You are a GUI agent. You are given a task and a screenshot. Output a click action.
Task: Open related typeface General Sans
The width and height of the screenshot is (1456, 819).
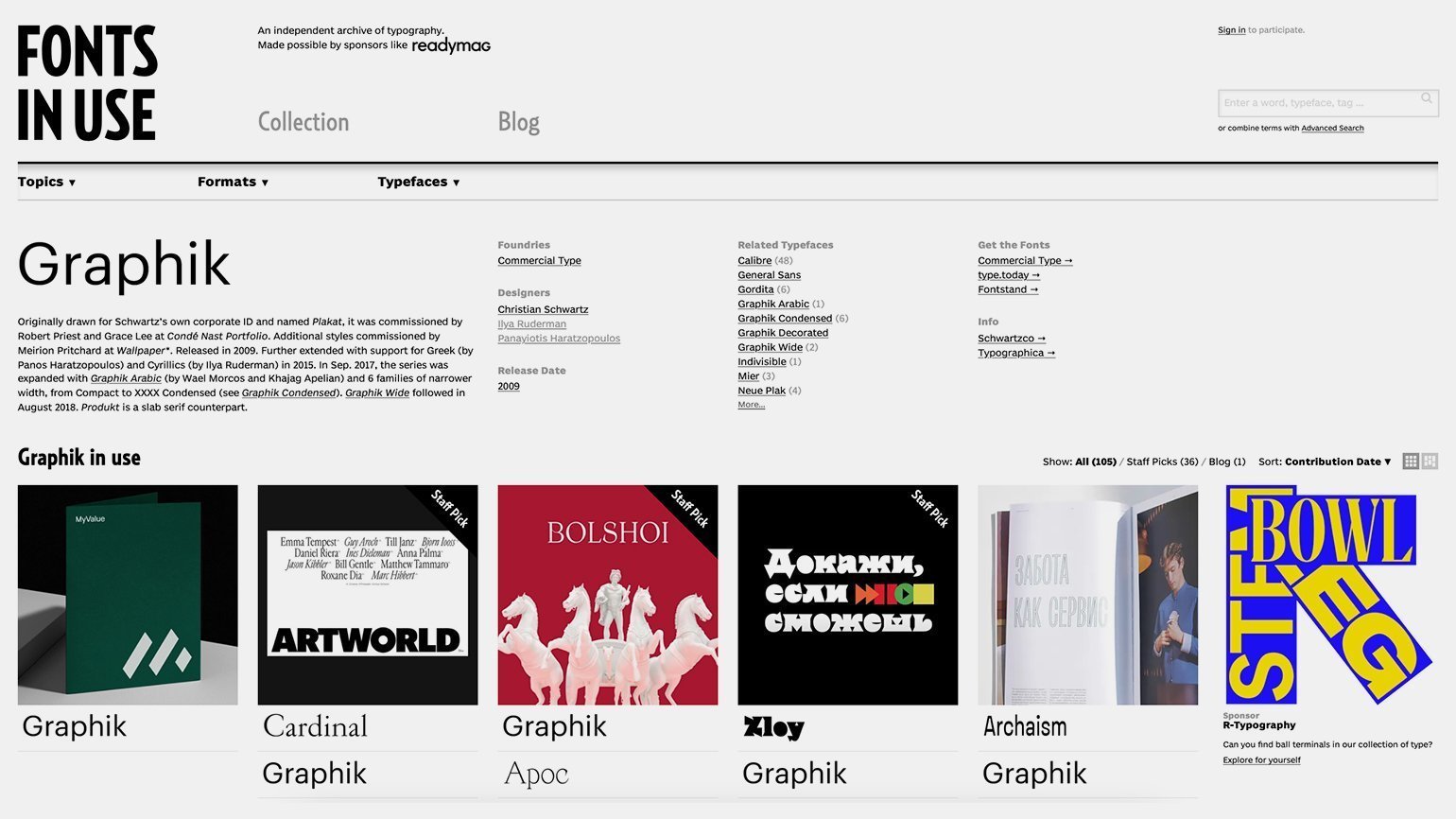(x=769, y=275)
